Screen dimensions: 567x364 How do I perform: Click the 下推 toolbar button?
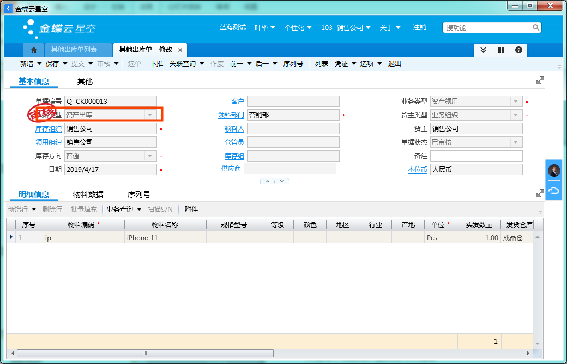[x=157, y=64]
